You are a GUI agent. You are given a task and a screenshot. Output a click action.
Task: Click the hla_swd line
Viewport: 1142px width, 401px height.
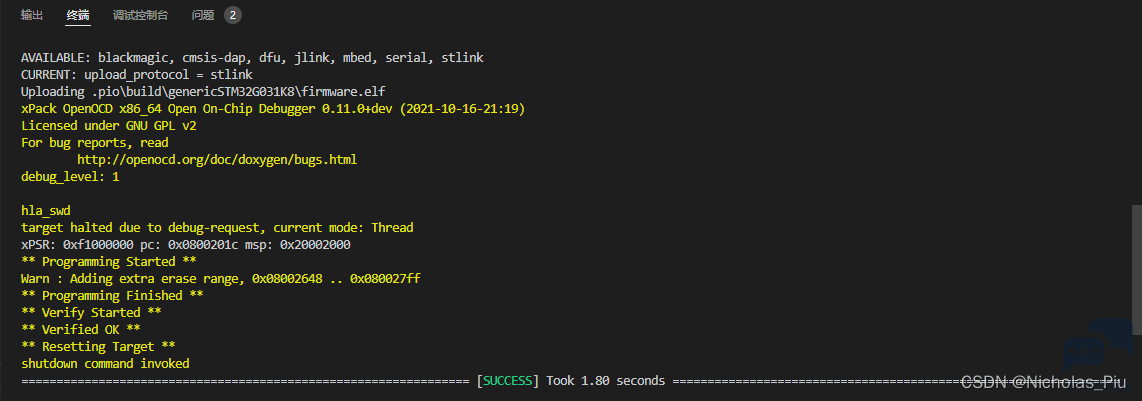(x=46, y=211)
